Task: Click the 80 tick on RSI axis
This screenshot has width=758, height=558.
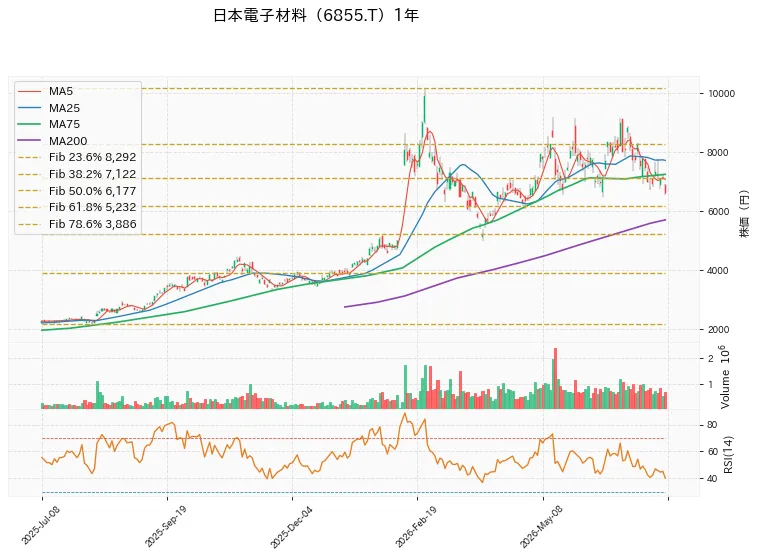Action: (712, 425)
